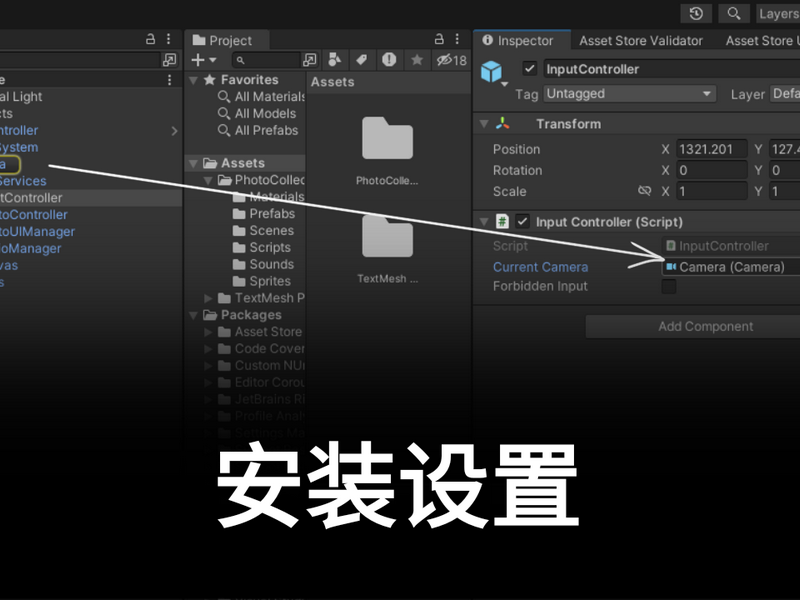Select the Scripts folder

coord(262,247)
